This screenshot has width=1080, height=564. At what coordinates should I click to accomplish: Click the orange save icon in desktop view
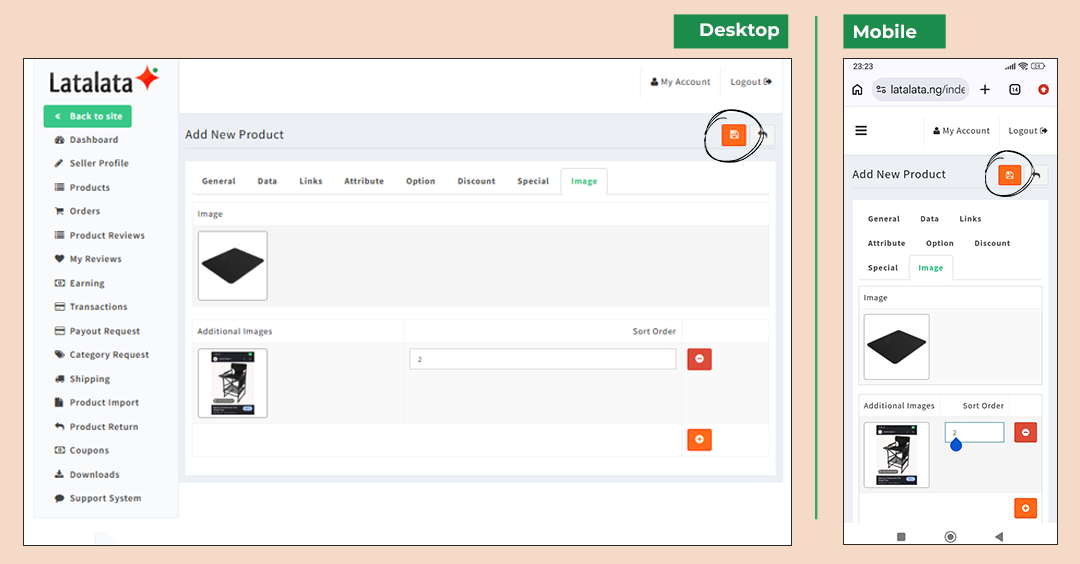click(734, 135)
